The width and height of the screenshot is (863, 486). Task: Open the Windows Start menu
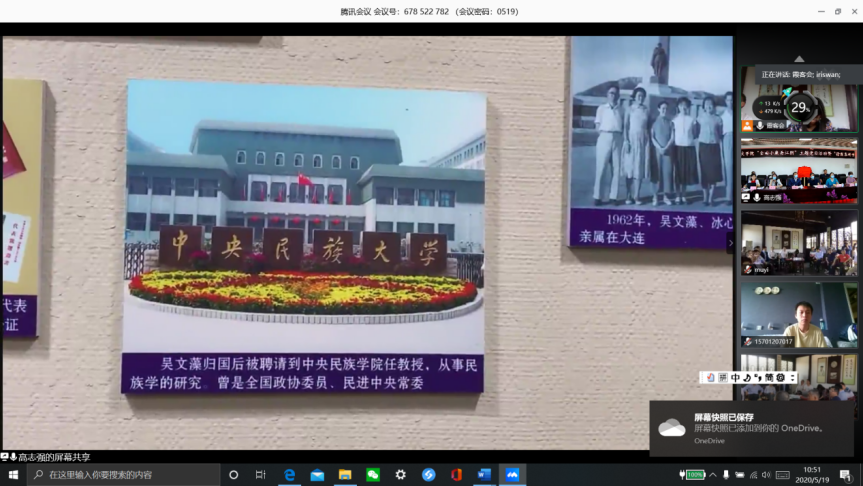(14, 475)
